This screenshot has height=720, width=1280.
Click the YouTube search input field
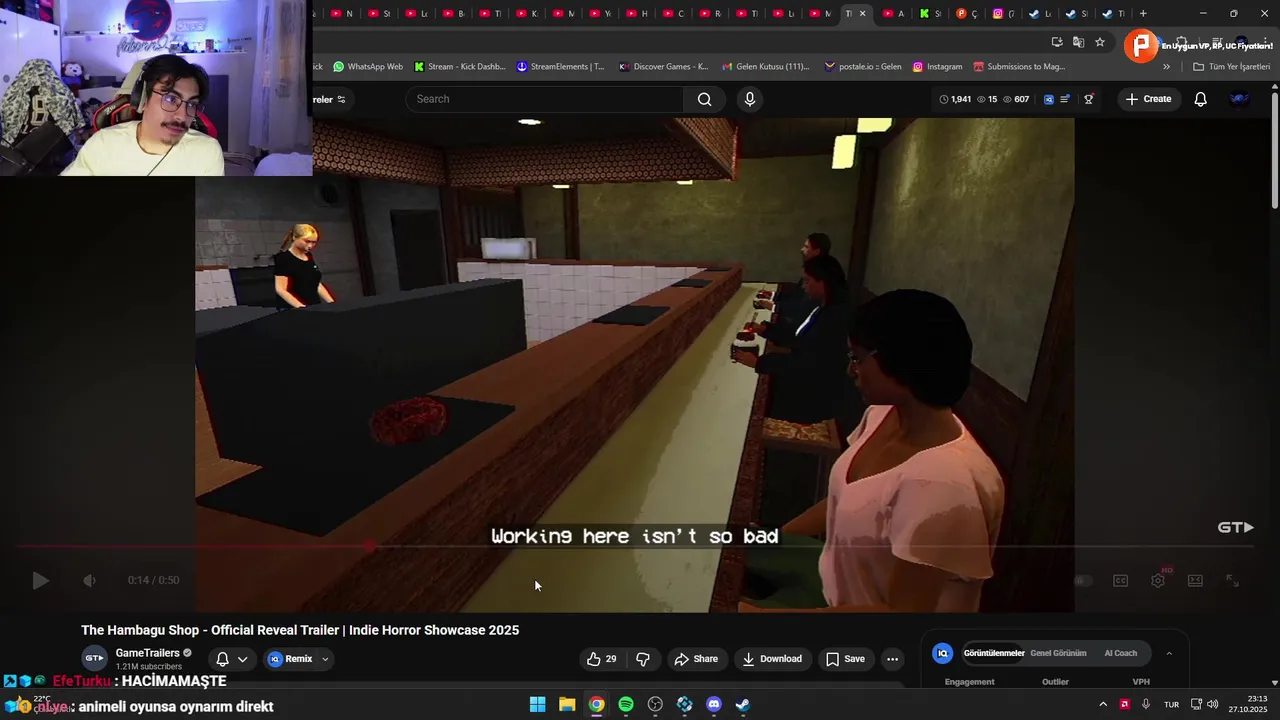pyautogui.click(x=545, y=99)
